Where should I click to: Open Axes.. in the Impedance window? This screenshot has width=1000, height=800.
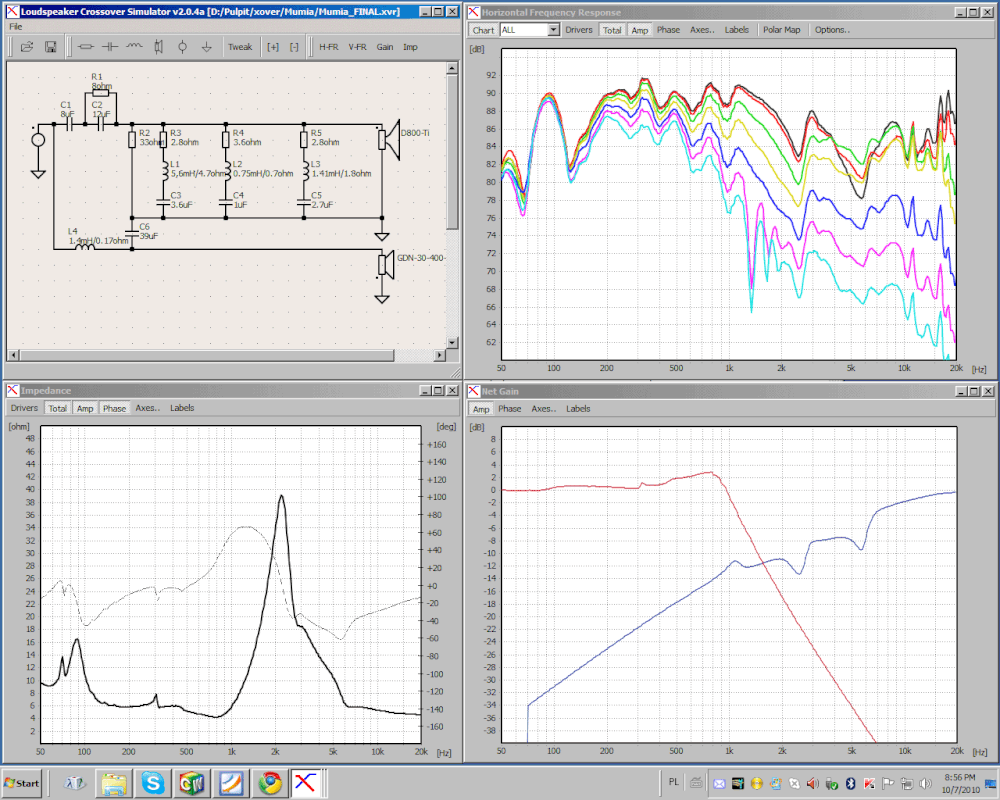click(x=147, y=408)
